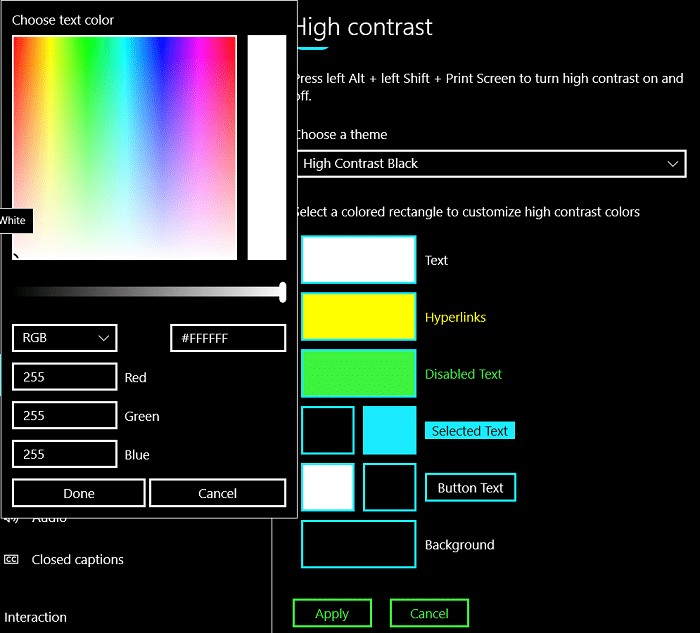Click the Disabled Text sample label
This screenshot has width=700, height=633.
463,374
